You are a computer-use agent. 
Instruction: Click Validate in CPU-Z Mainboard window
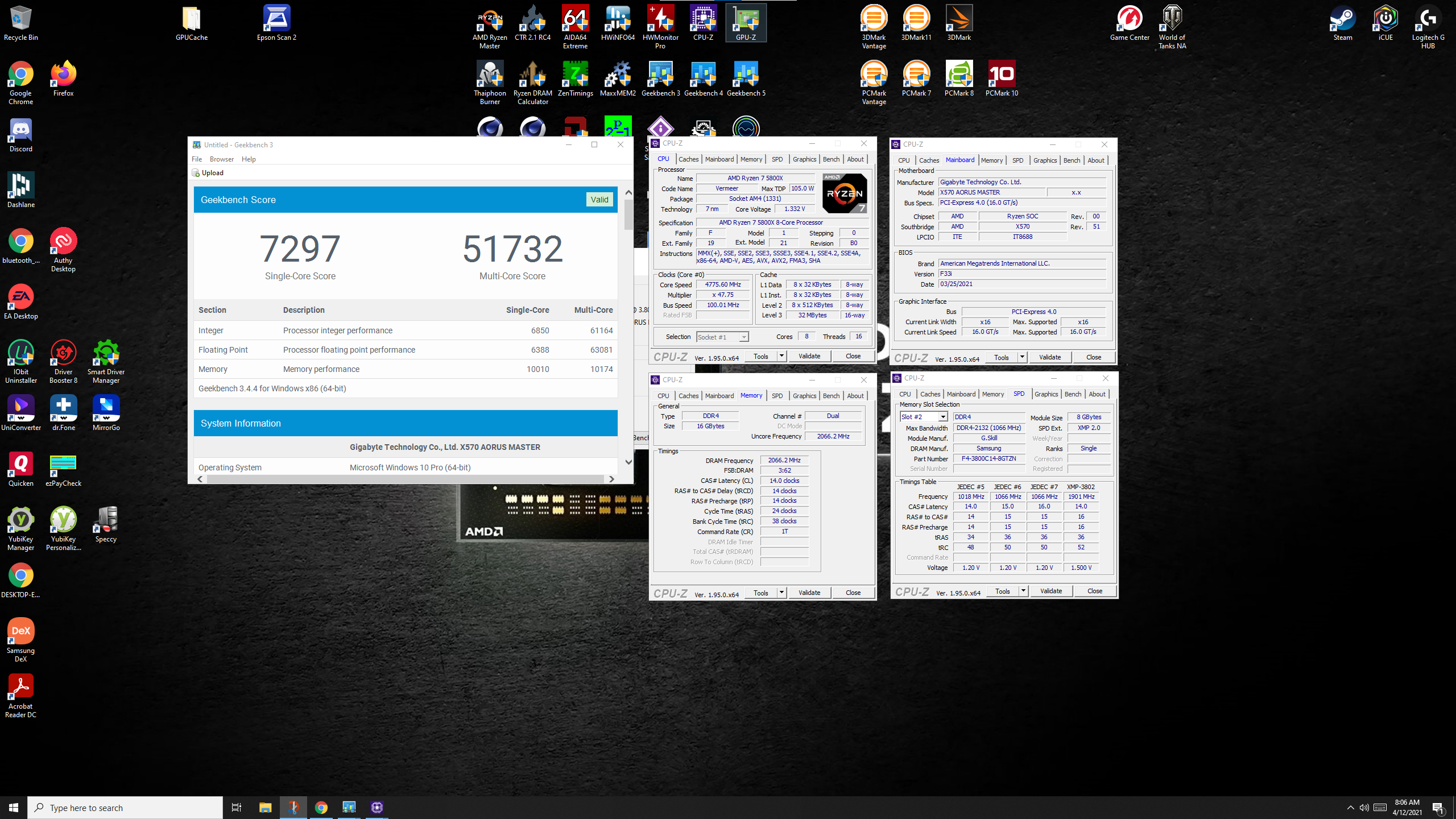tap(1050, 358)
